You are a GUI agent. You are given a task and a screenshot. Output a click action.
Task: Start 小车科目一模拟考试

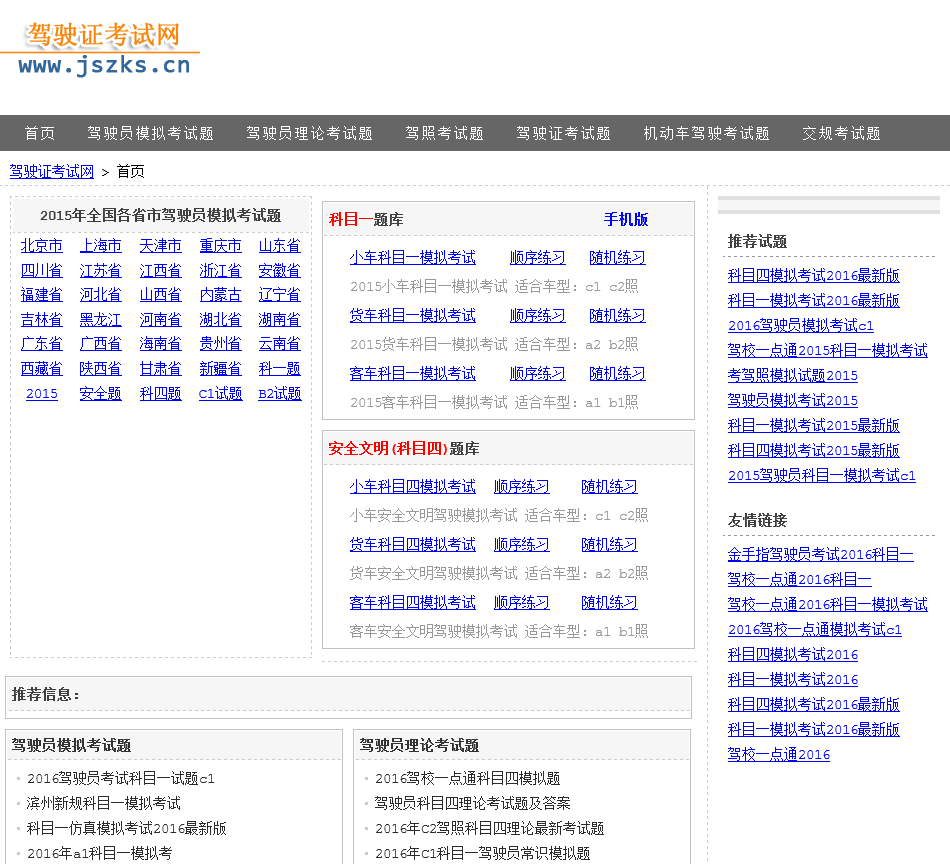[x=412, y=257]
